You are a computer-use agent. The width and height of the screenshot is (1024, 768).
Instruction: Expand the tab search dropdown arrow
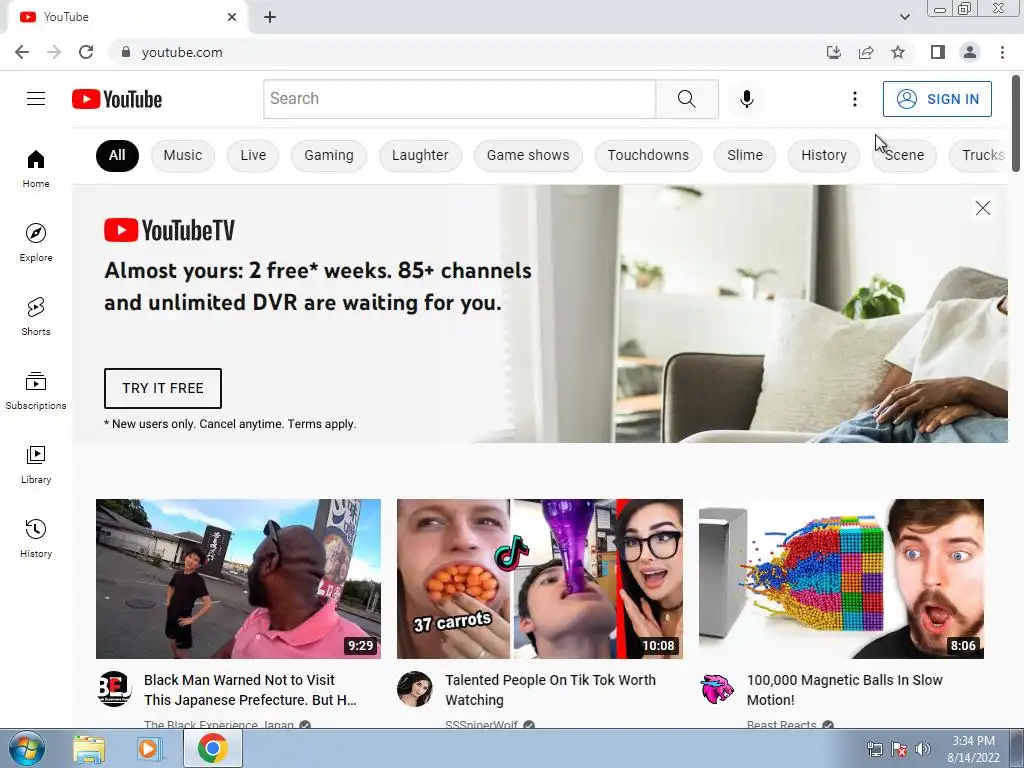904,17
